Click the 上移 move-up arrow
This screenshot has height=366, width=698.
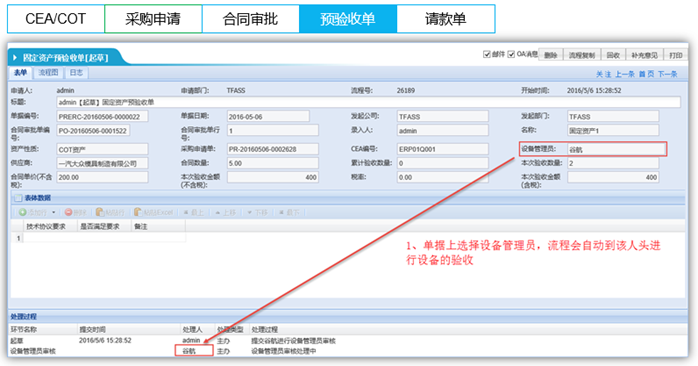point(218,212)
